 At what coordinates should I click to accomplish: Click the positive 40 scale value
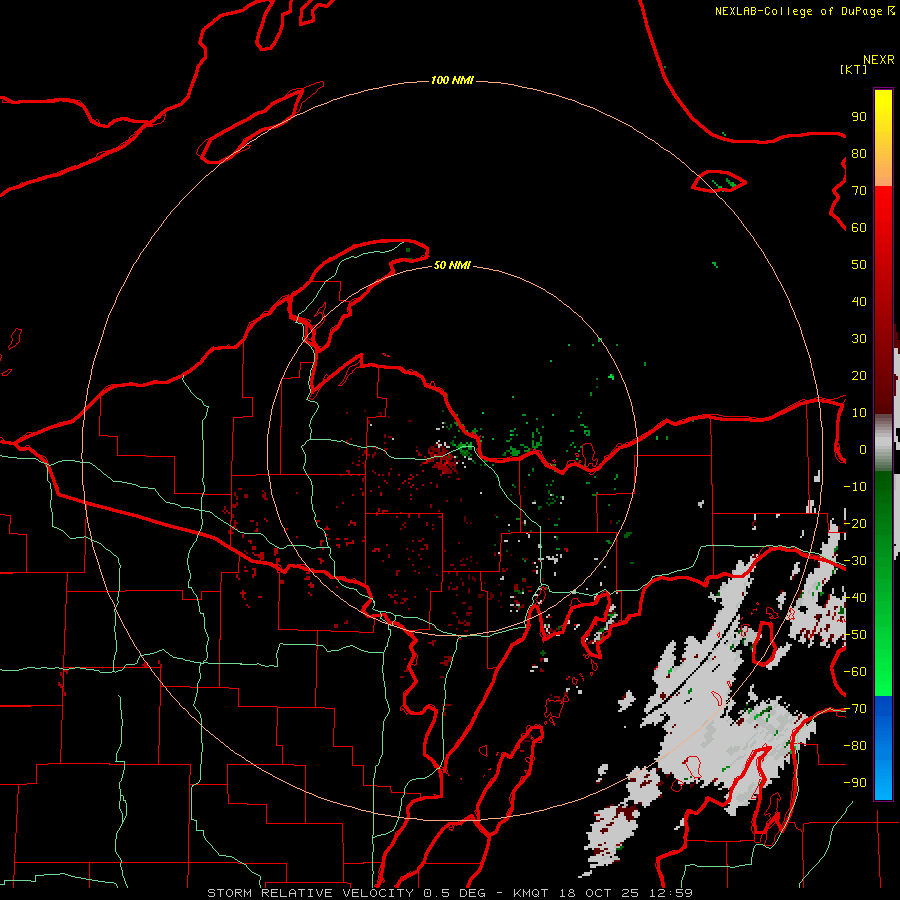click(859, 301)
